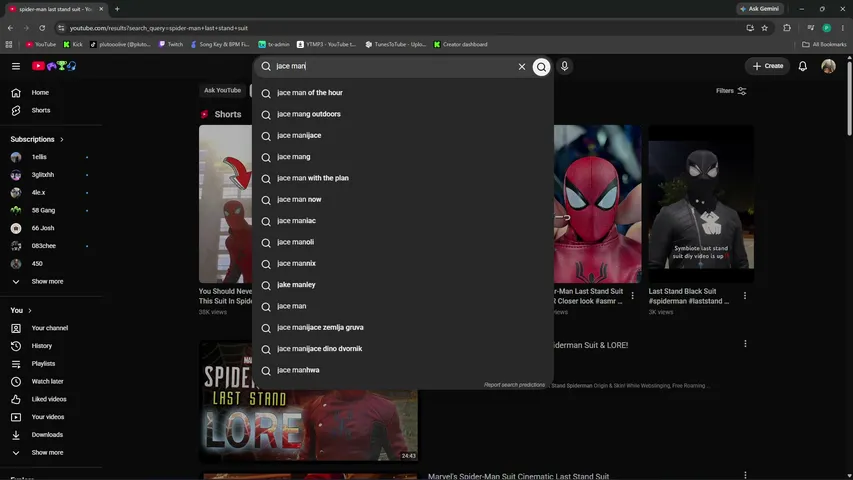Open options for Last Stand Black Suit short

pyautogui.click(x=745, y=296)
